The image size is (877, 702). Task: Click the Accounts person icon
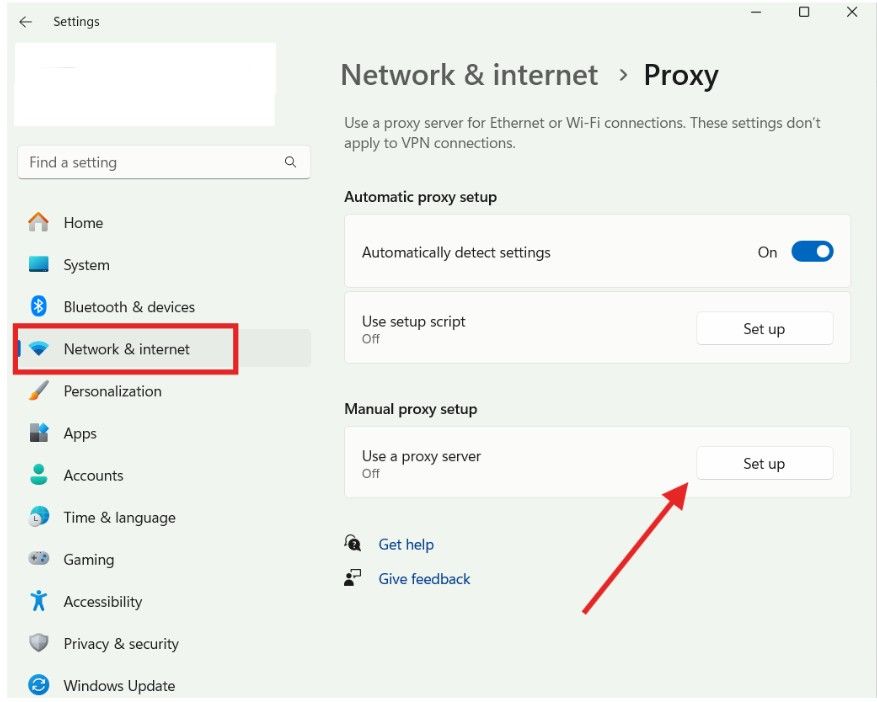tap(38, 474)
